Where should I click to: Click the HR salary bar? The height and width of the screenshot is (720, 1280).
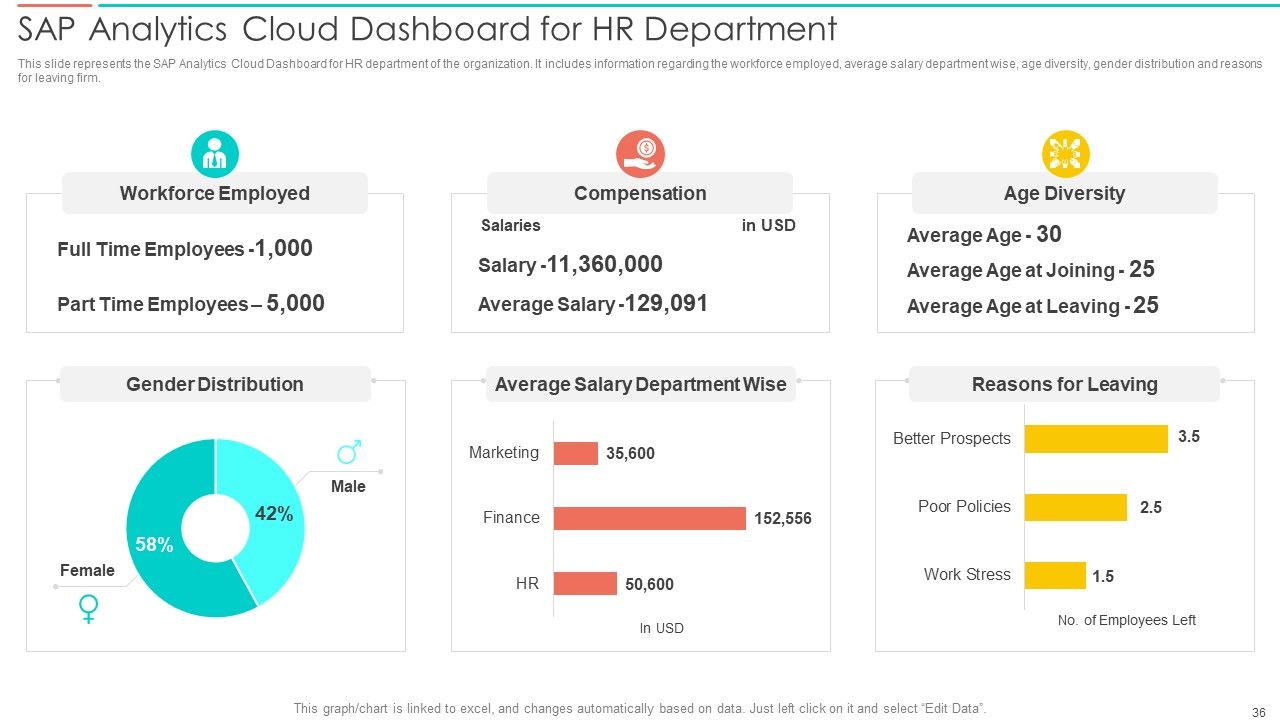[585, 584]
